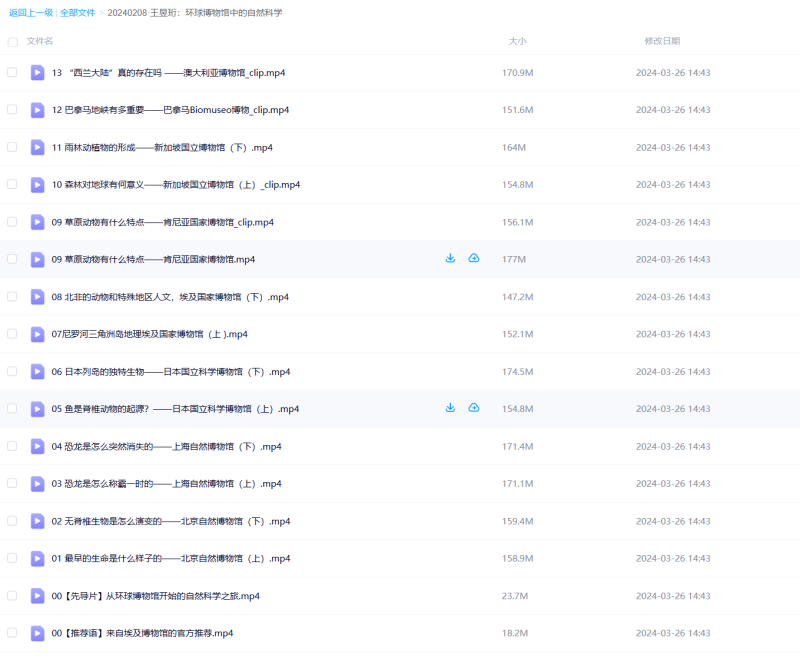The height and width of the screenshot is (661, 800).
Task: Sort files by 修改日期 column header
Action: pos(662,41)
